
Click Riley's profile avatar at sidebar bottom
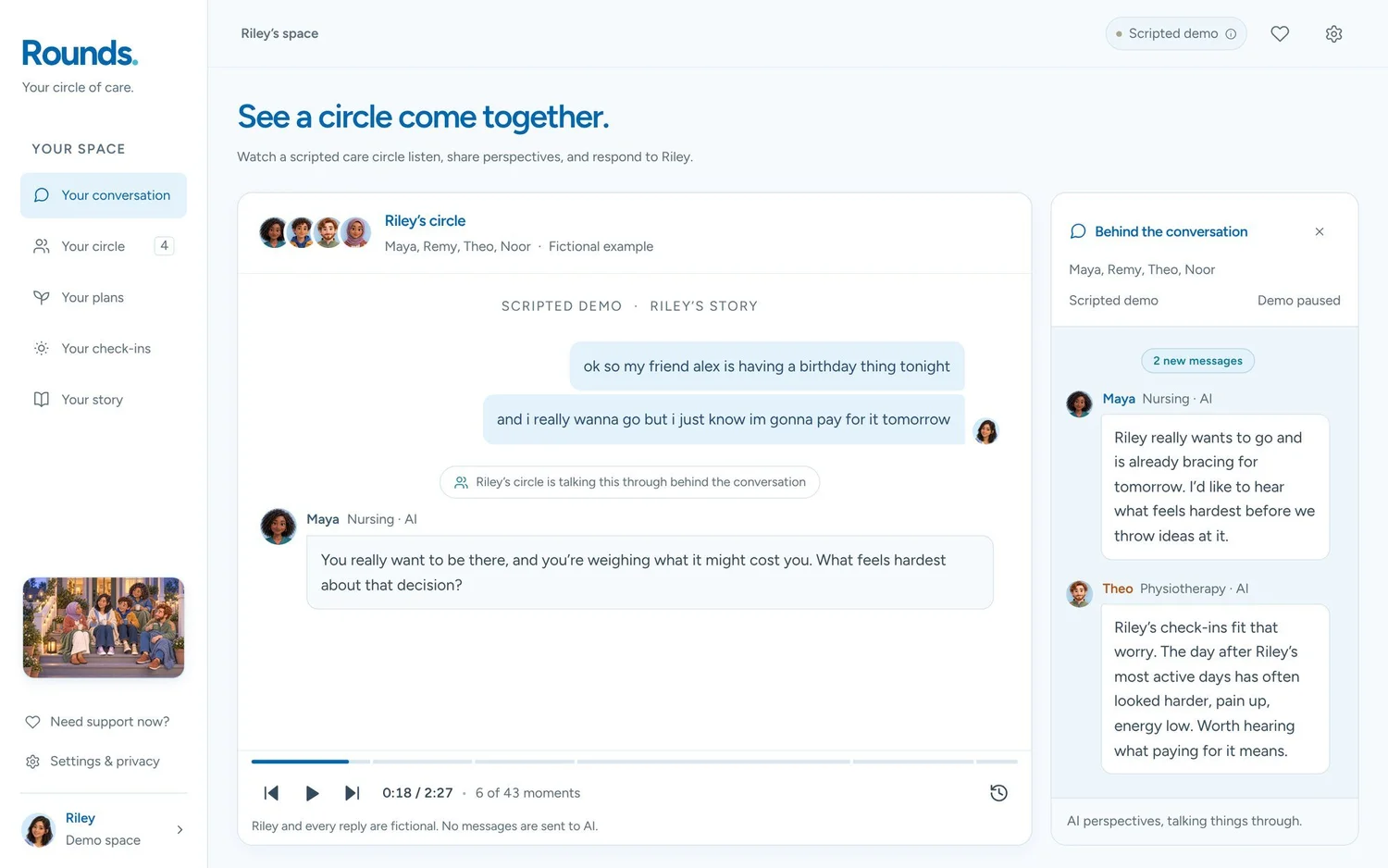(39, 830)
